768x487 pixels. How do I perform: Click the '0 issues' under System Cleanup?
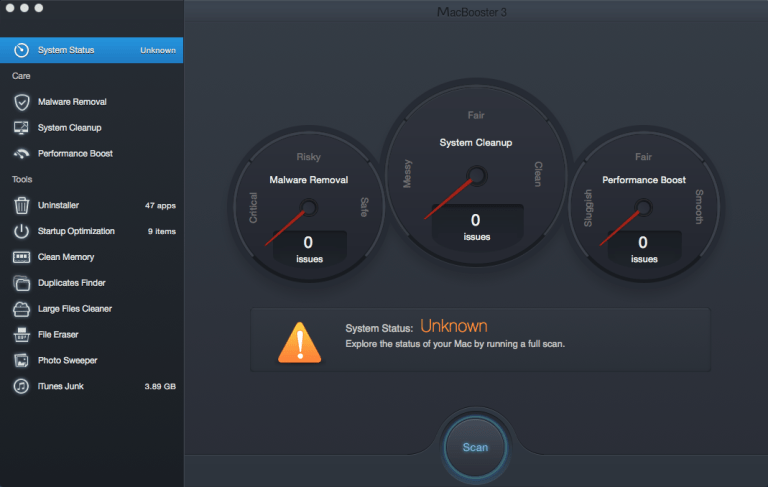point(476,226)
